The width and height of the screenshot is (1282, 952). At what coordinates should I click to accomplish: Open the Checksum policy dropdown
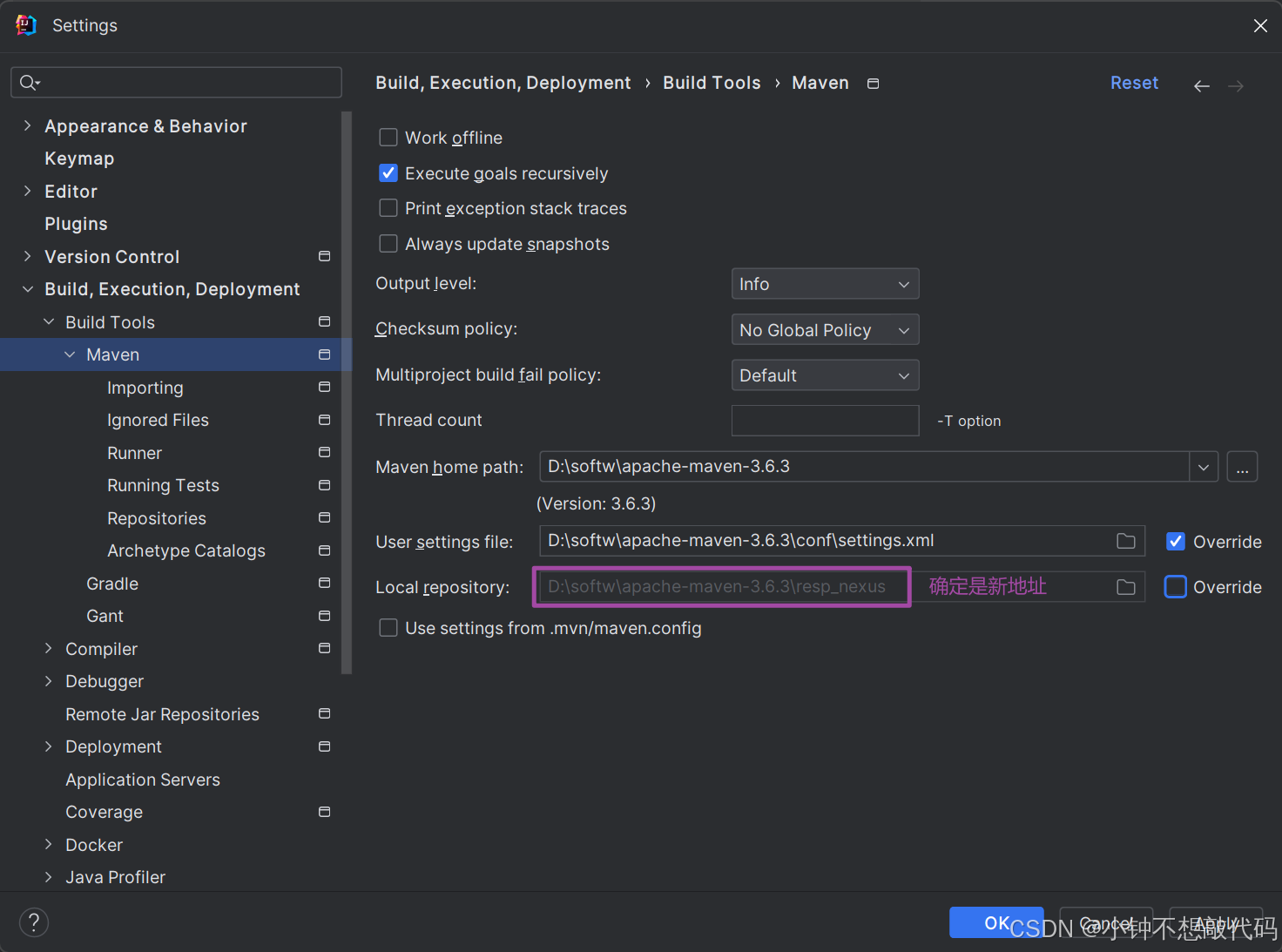click(x=826, y=330)
